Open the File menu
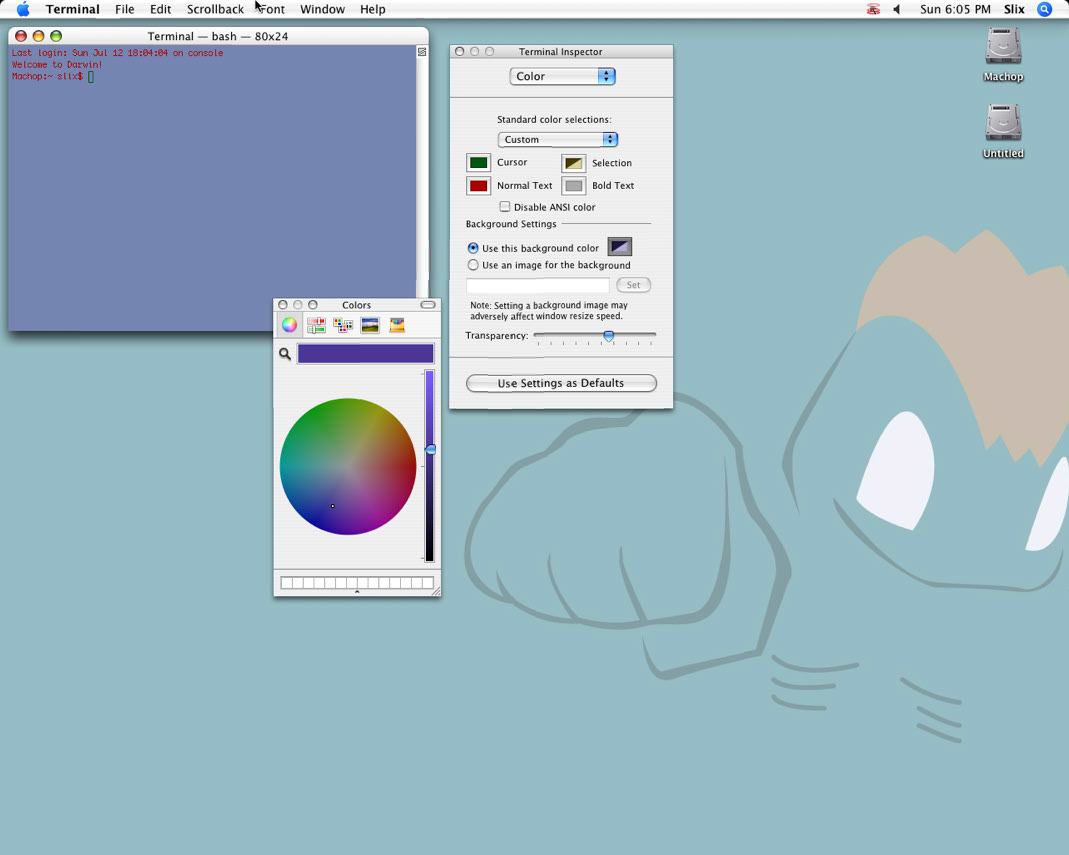This screenshot has width=1069, height=855. point(125,9)
